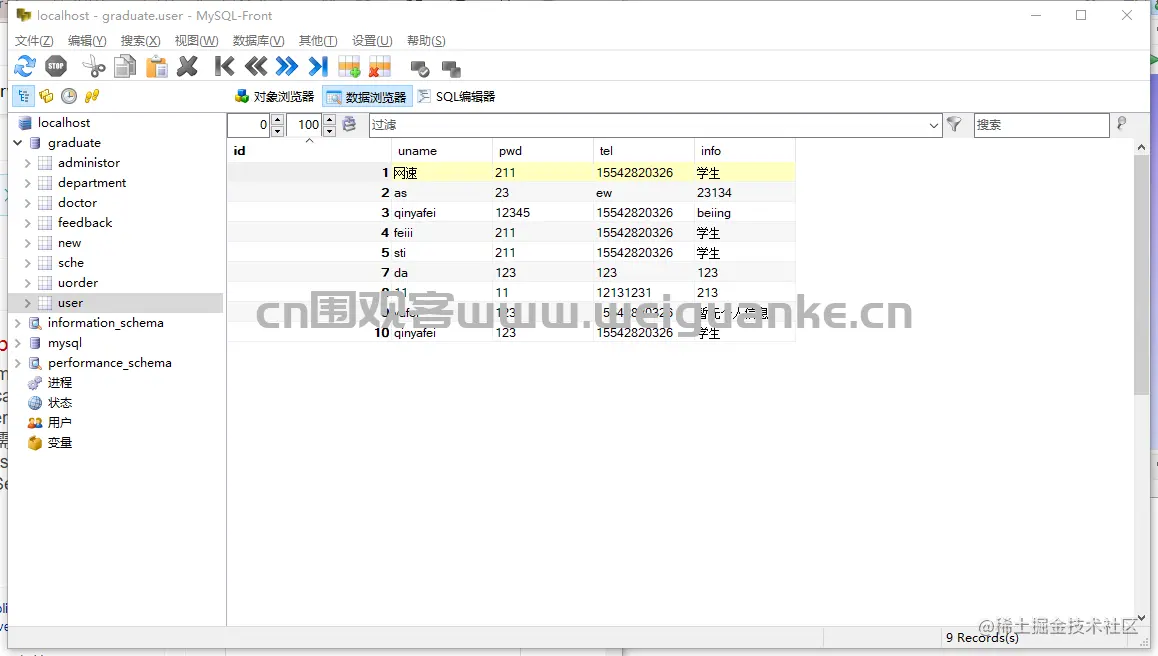The height and width of the screenshot is (656, 1158).
Task: Click the Paste clipboard icon
Action: (157, 66)
